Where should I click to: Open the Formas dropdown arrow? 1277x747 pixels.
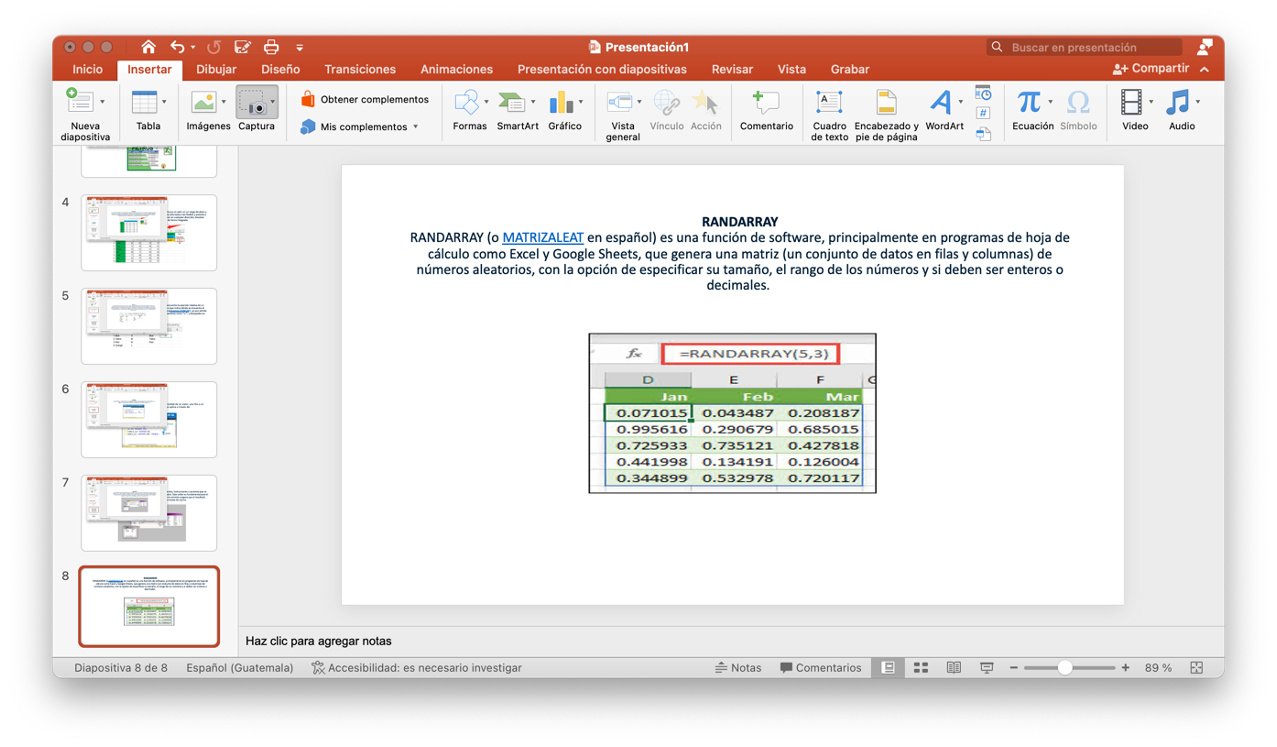487,103
